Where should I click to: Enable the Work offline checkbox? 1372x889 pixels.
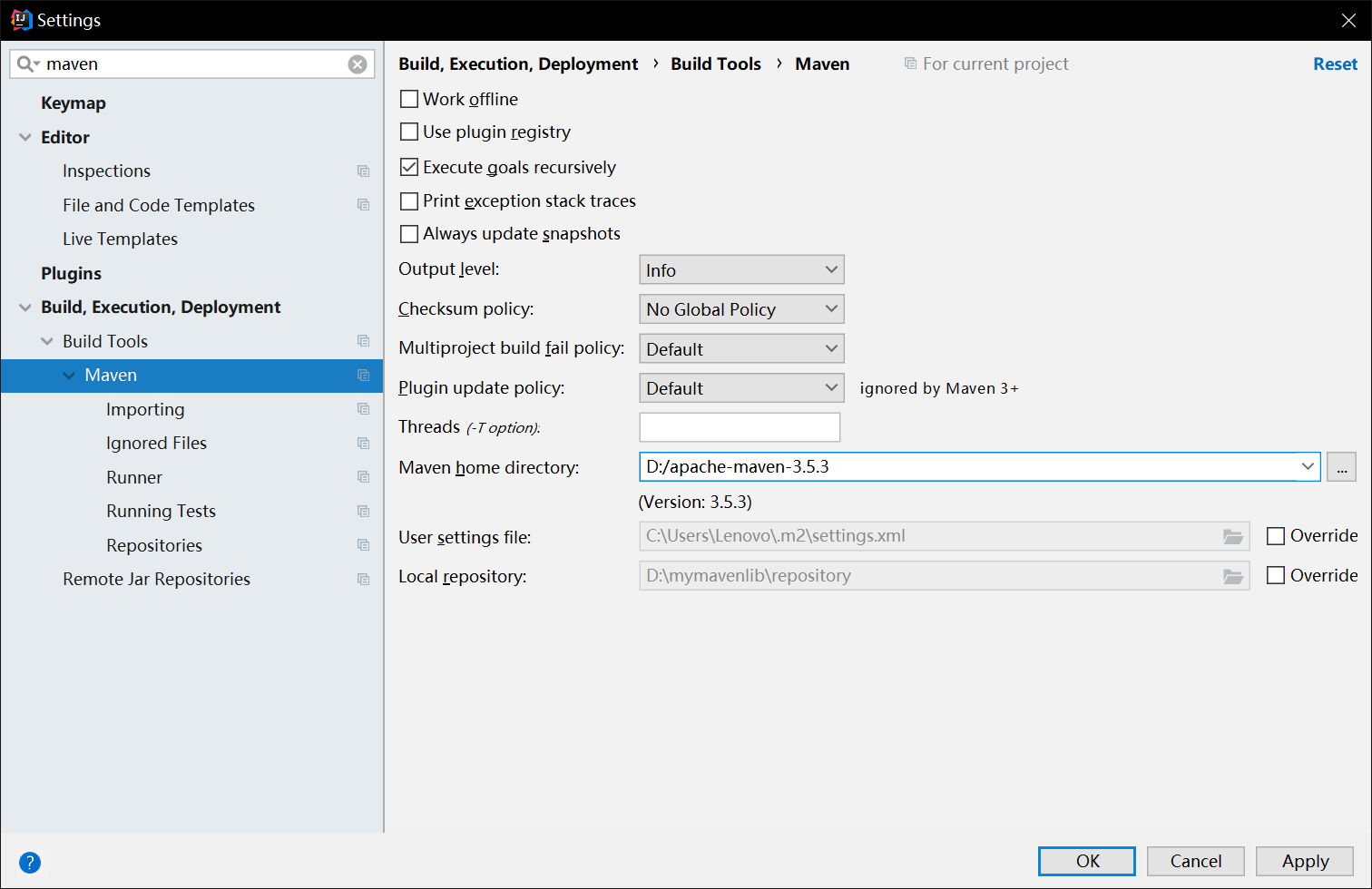[409, 99]
